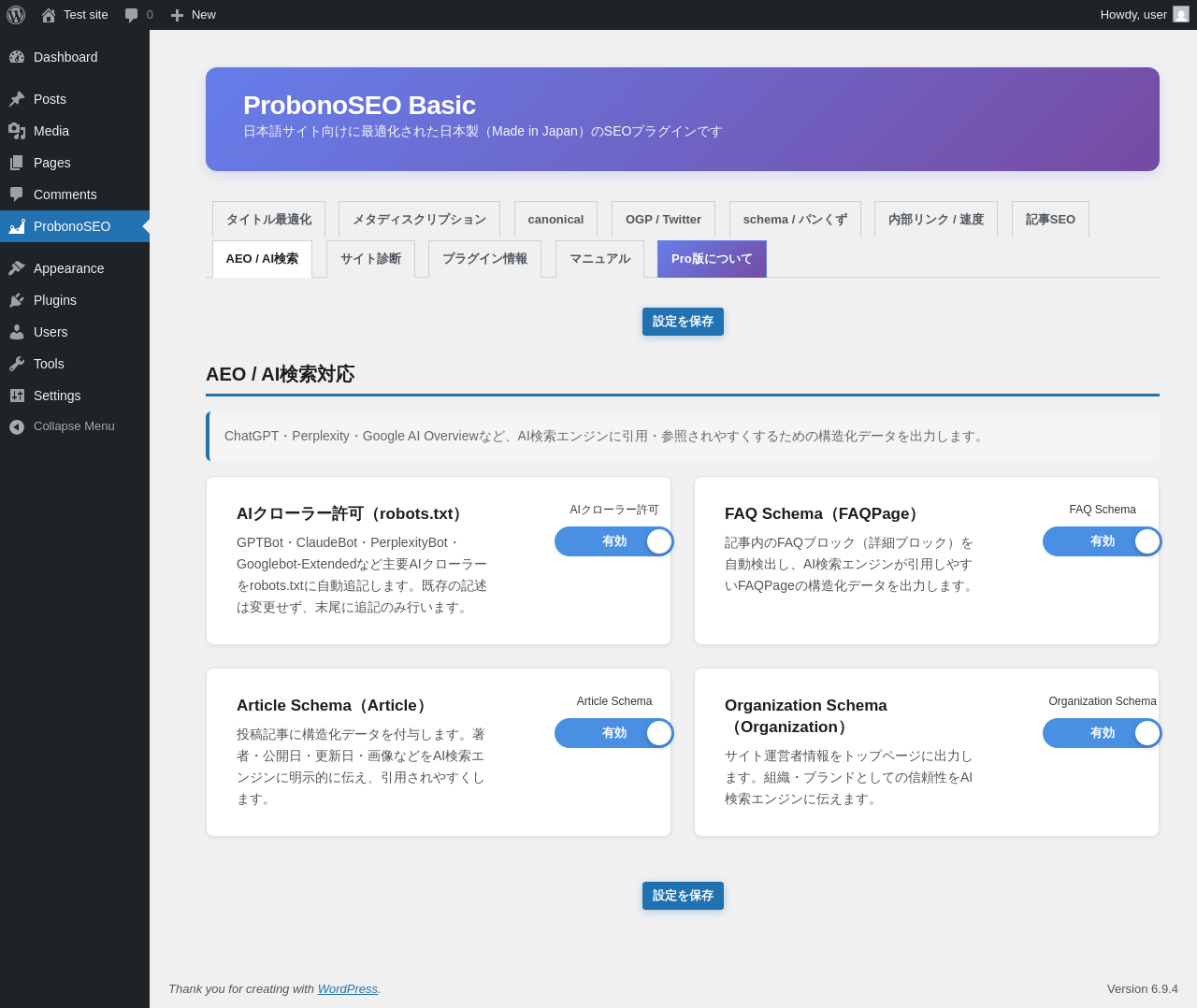This screenshot has width=1197, height=1008.
Task: Click the WordPress logo icon
Action: click(16, 15)
